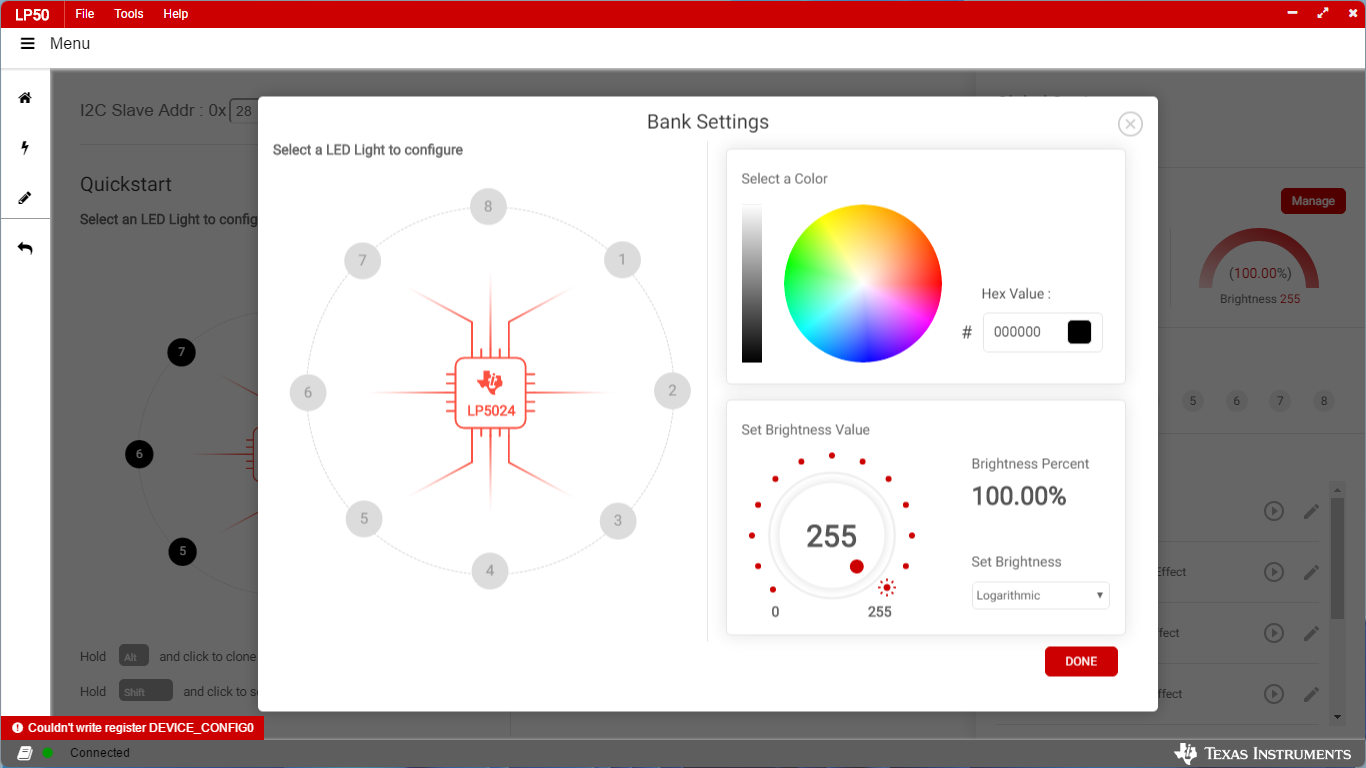Select LED light 2 in the dialog
Screen dimensions: 1366x768
click(x=672, y=391)
